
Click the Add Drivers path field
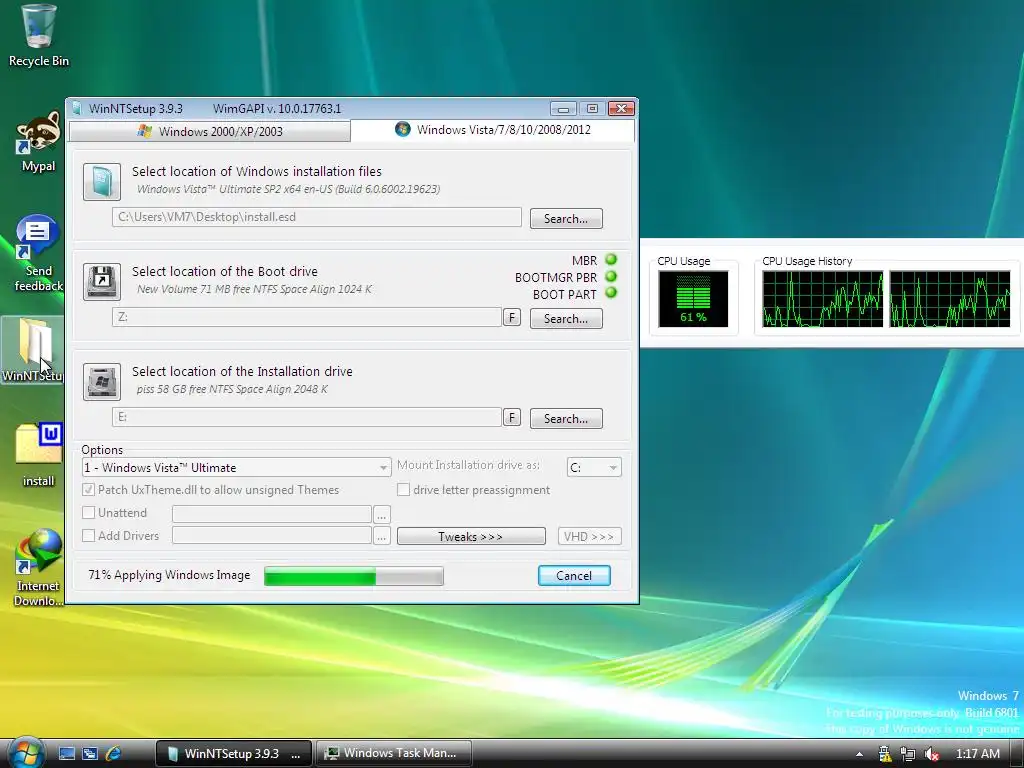272,536
